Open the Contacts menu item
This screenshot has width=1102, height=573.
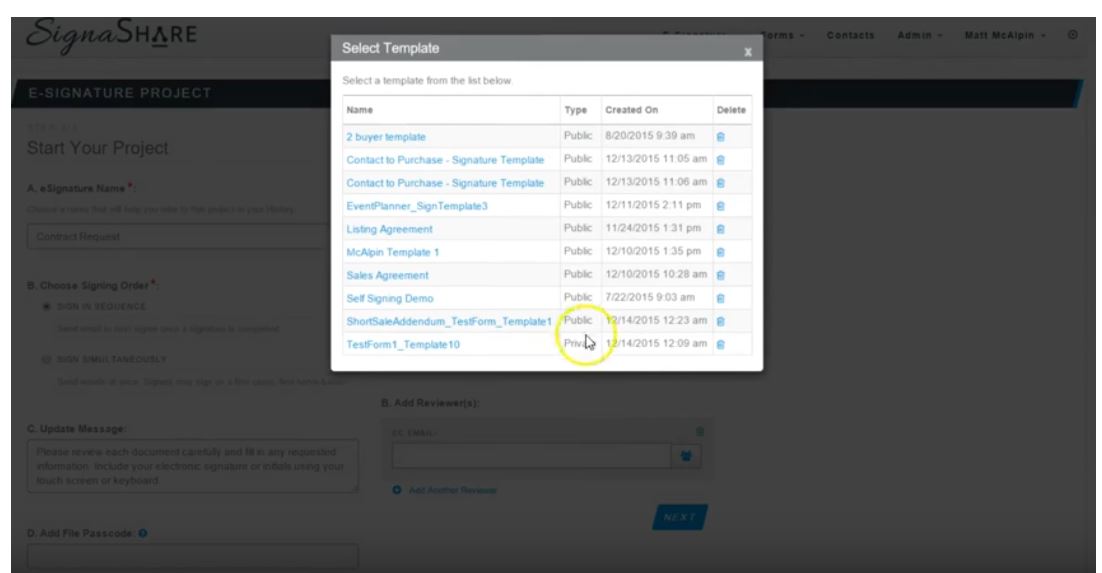tap(850, 35)
